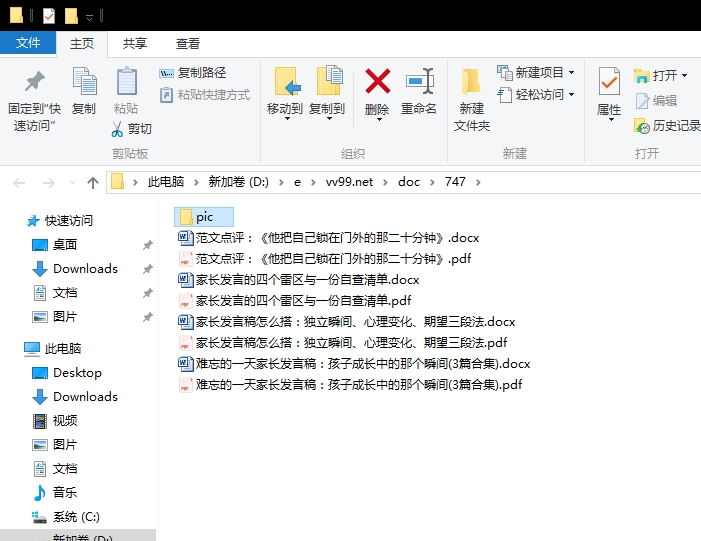Click 此电脑 in the address bar

click(166, 182)
